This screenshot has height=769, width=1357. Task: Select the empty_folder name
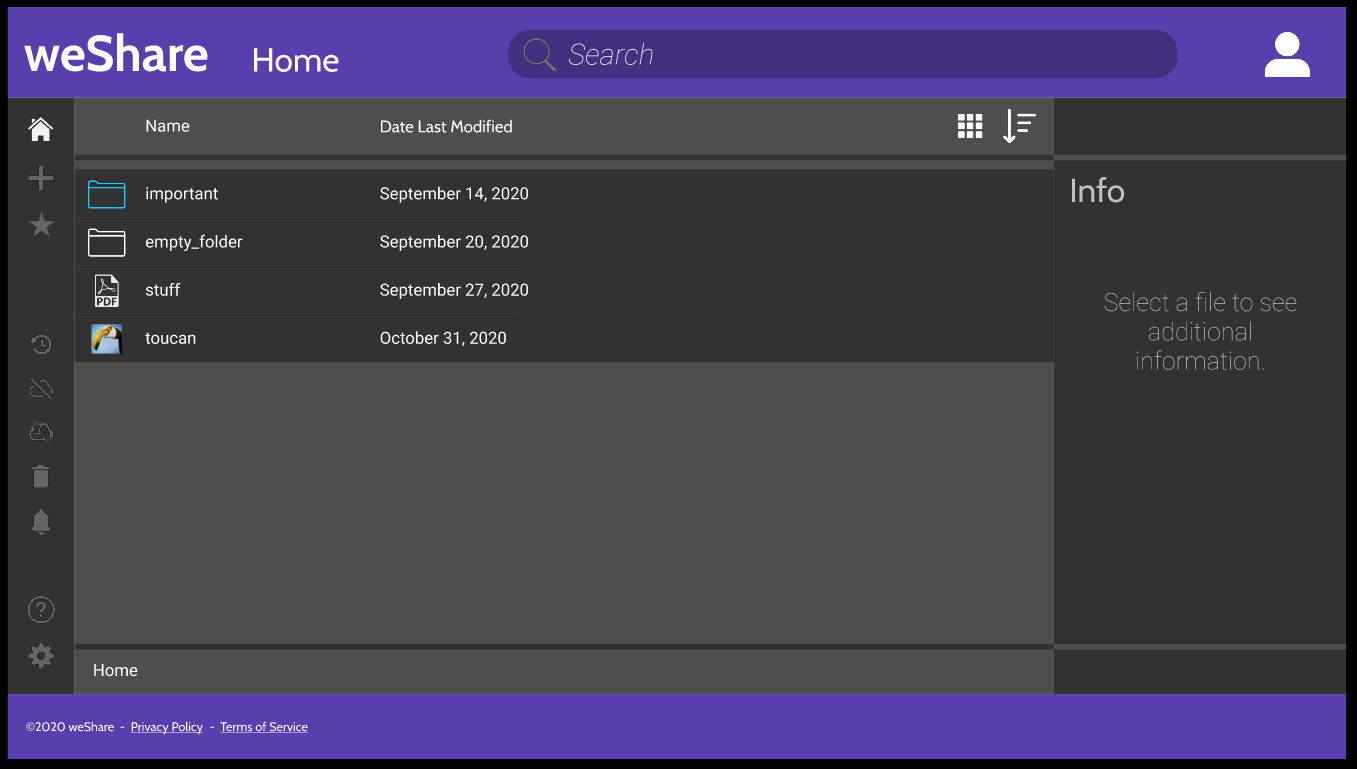pyautogui.click(x=194, y=242)
